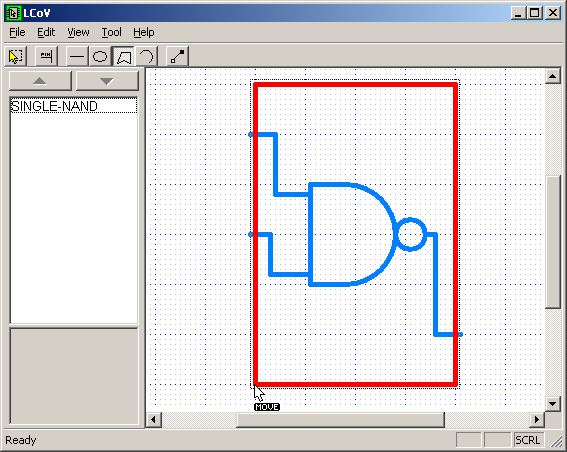Click the LCoV application title icon
Screen dimensions: 567x452
[13, 13]
